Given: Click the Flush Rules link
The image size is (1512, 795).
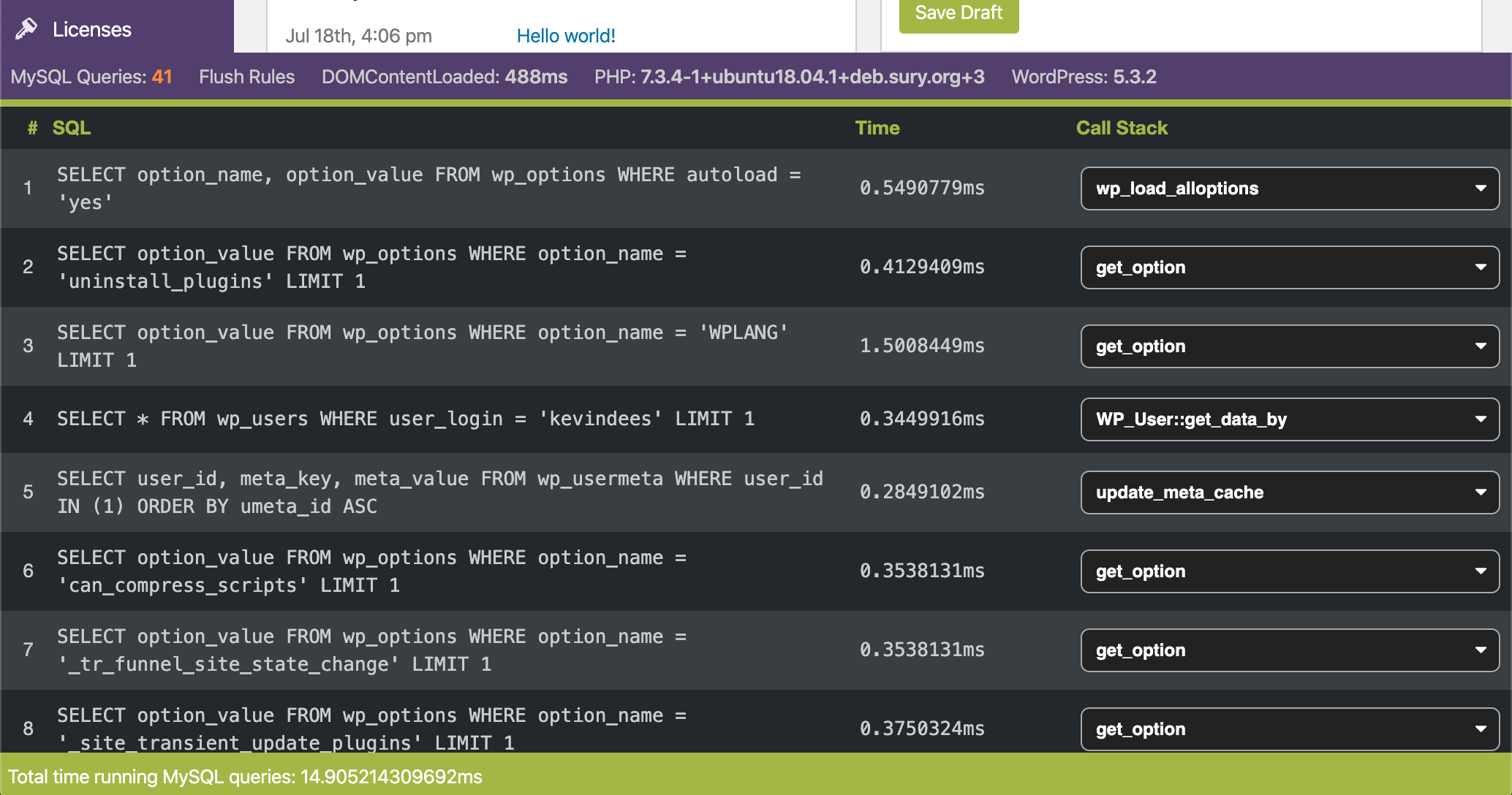Looking at the screenshot, I should pyautogui.click(x=246, y=76).
